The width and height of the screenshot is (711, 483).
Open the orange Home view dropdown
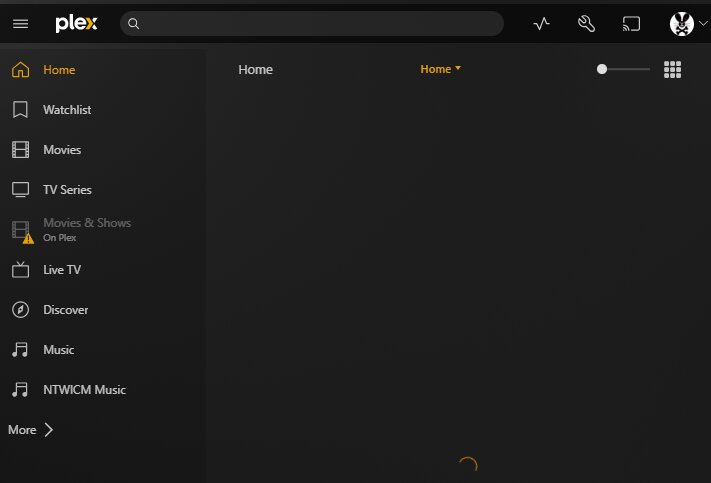tap(440, 69)
